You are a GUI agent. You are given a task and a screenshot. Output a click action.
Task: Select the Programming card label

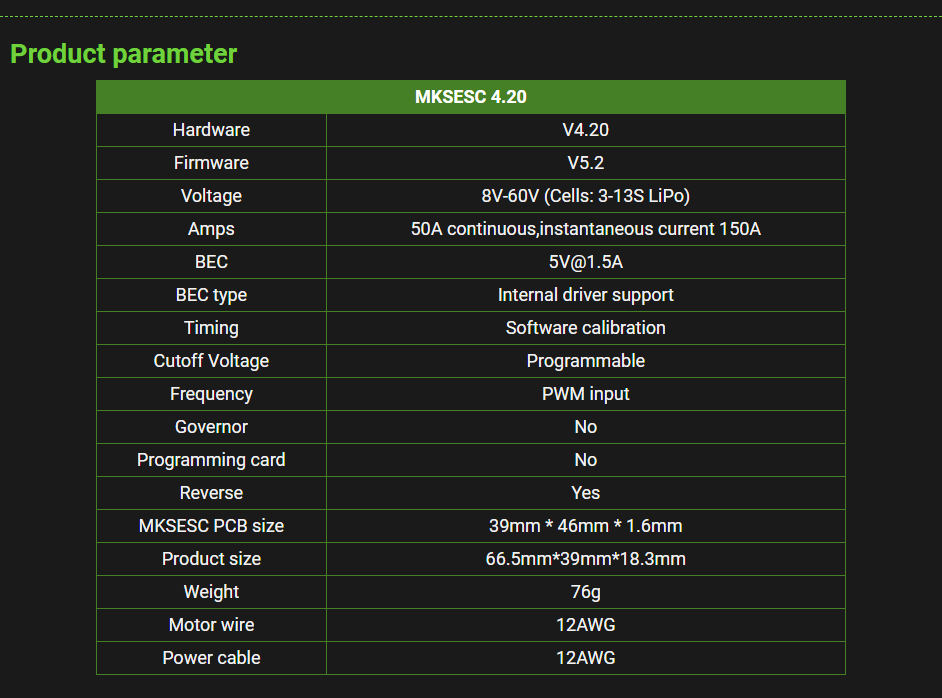(211, 460)
